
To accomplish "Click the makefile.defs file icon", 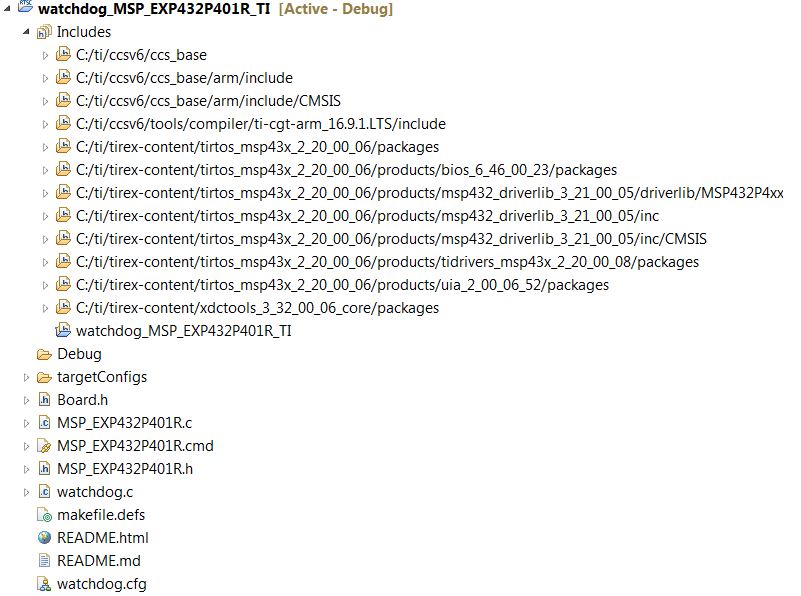I will pyautogui.click(x=44, y=515).
